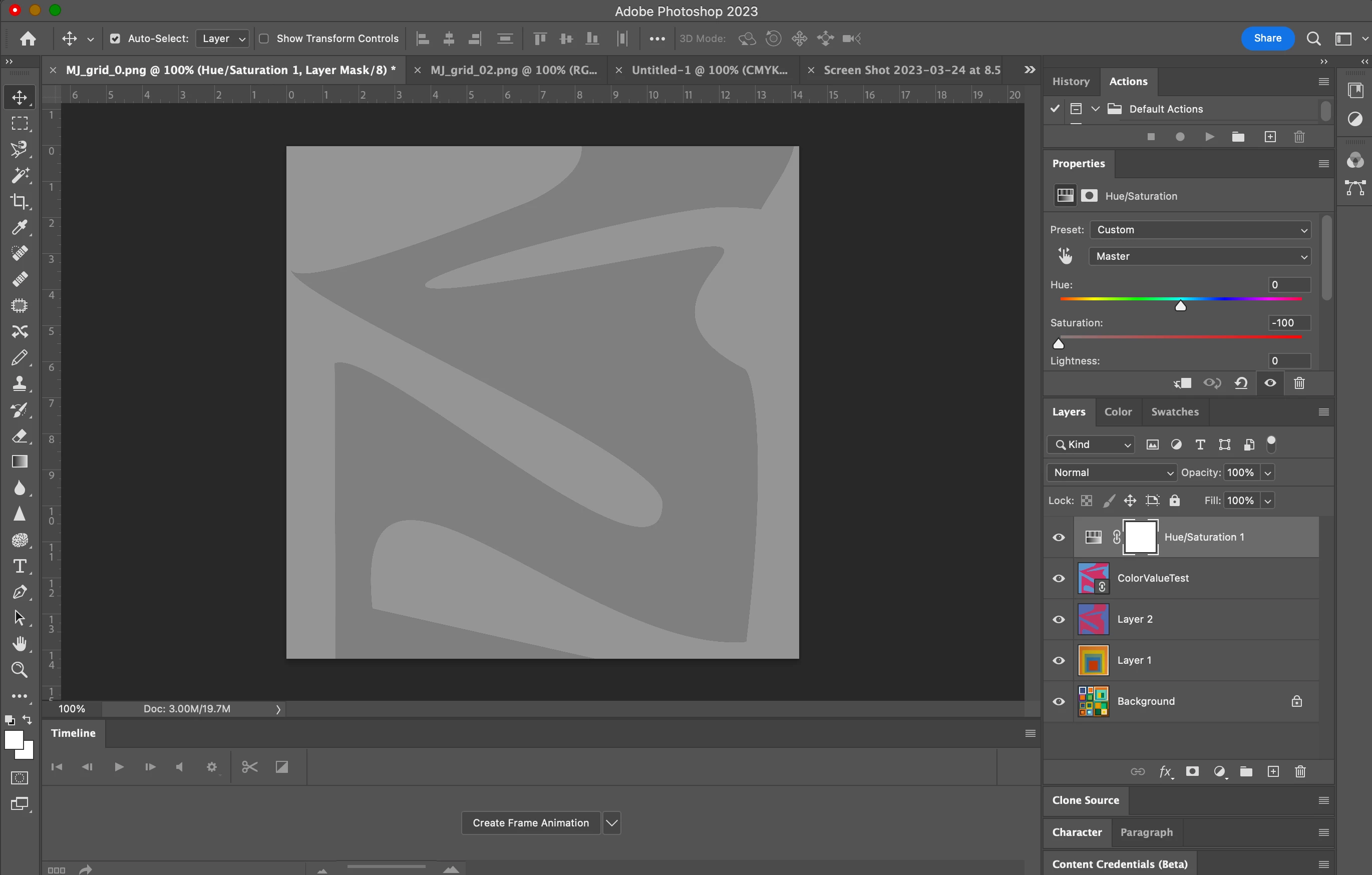Add layer mask from Layers panel footer
Viewport: 1372px width, 875px height.
1192,771
